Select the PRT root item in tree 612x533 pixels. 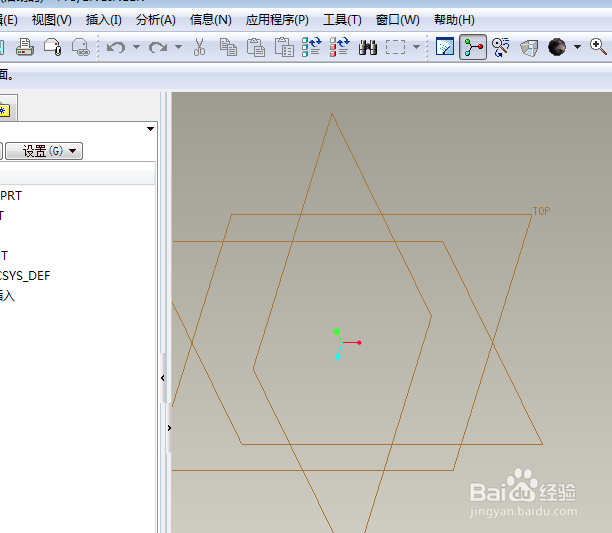(11, 195)
